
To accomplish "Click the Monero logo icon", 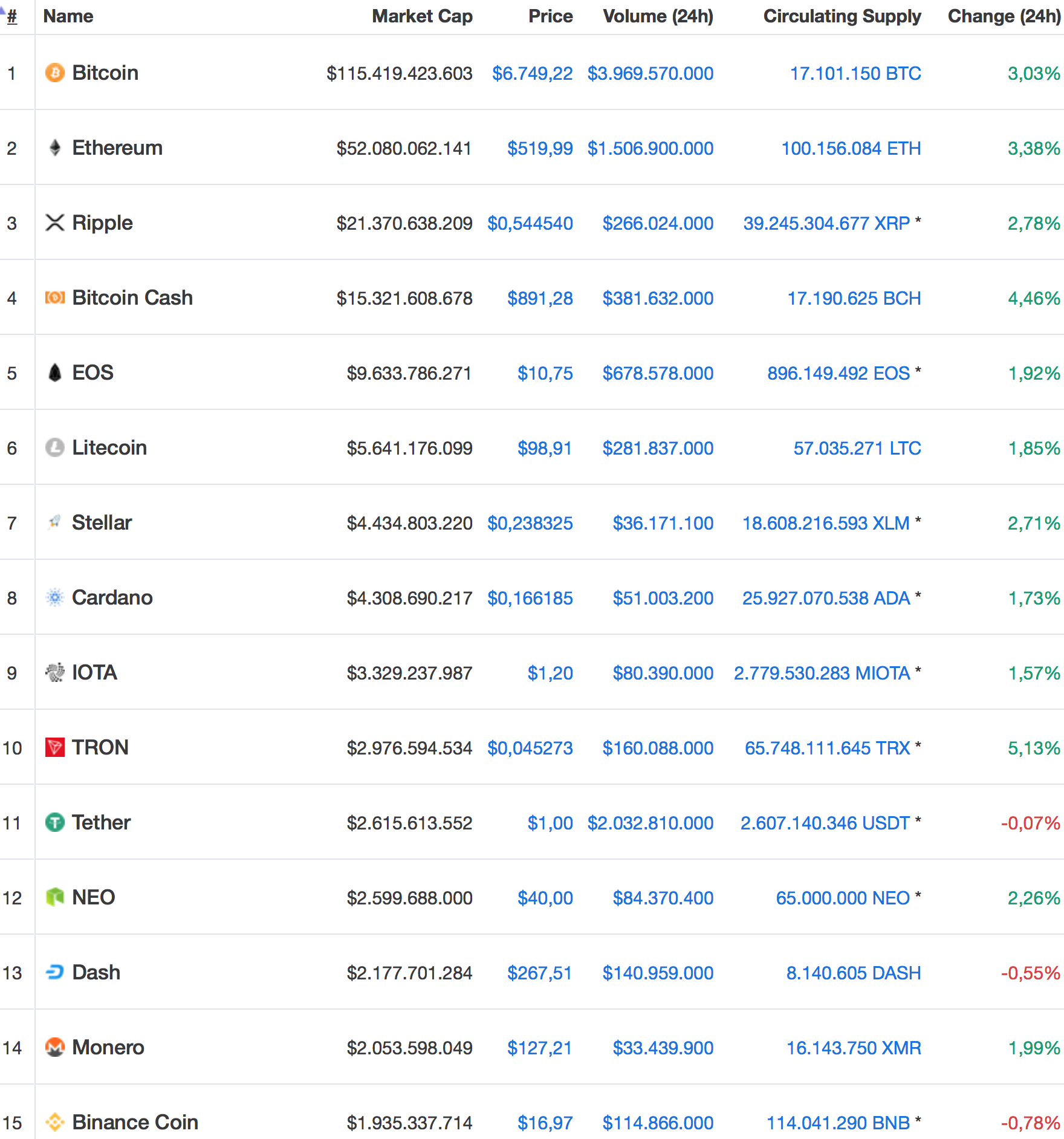I will point(55,1048).
